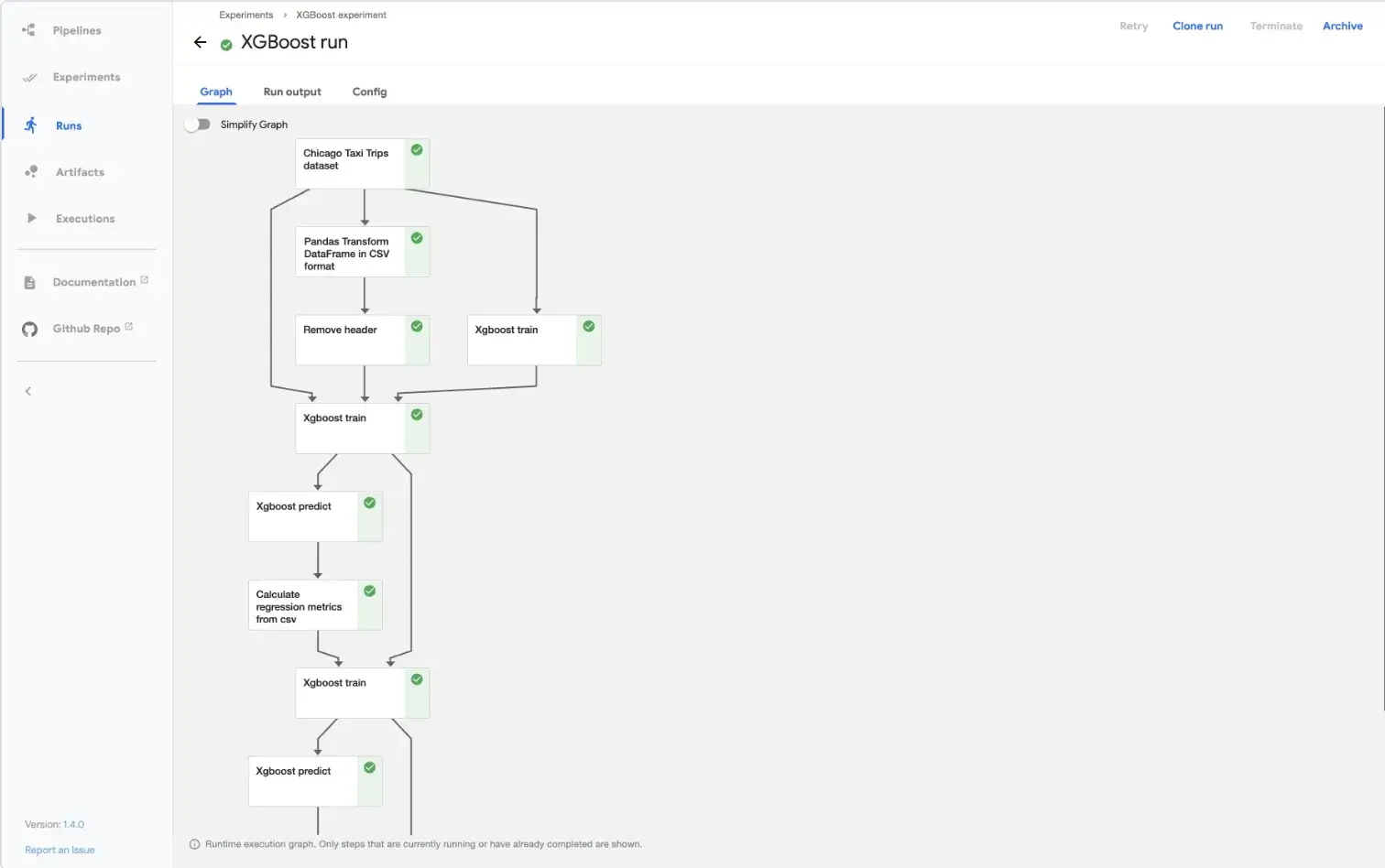Archive this XGBoost run
This screenshot has width=1385, height=868.
click(1342, 27)
